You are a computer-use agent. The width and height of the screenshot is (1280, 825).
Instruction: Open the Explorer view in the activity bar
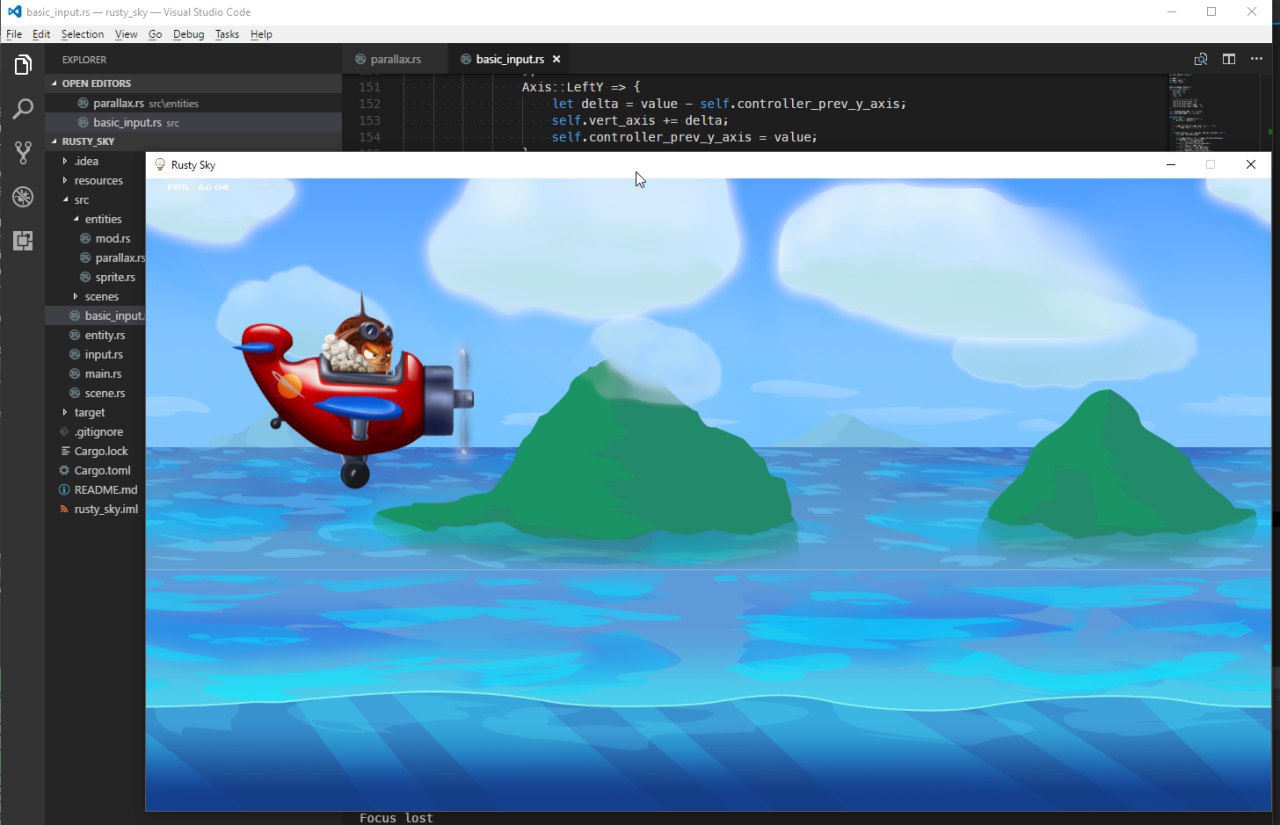coord(22,66)
